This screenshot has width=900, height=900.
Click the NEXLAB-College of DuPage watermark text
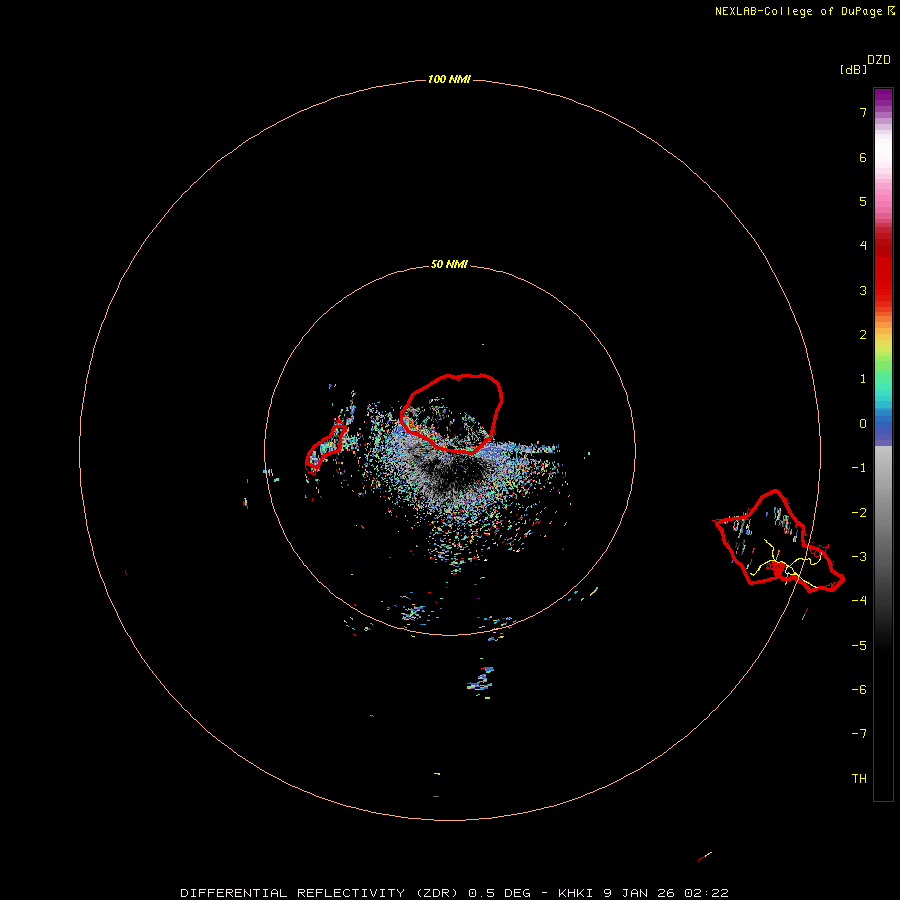tap(805, 11)
